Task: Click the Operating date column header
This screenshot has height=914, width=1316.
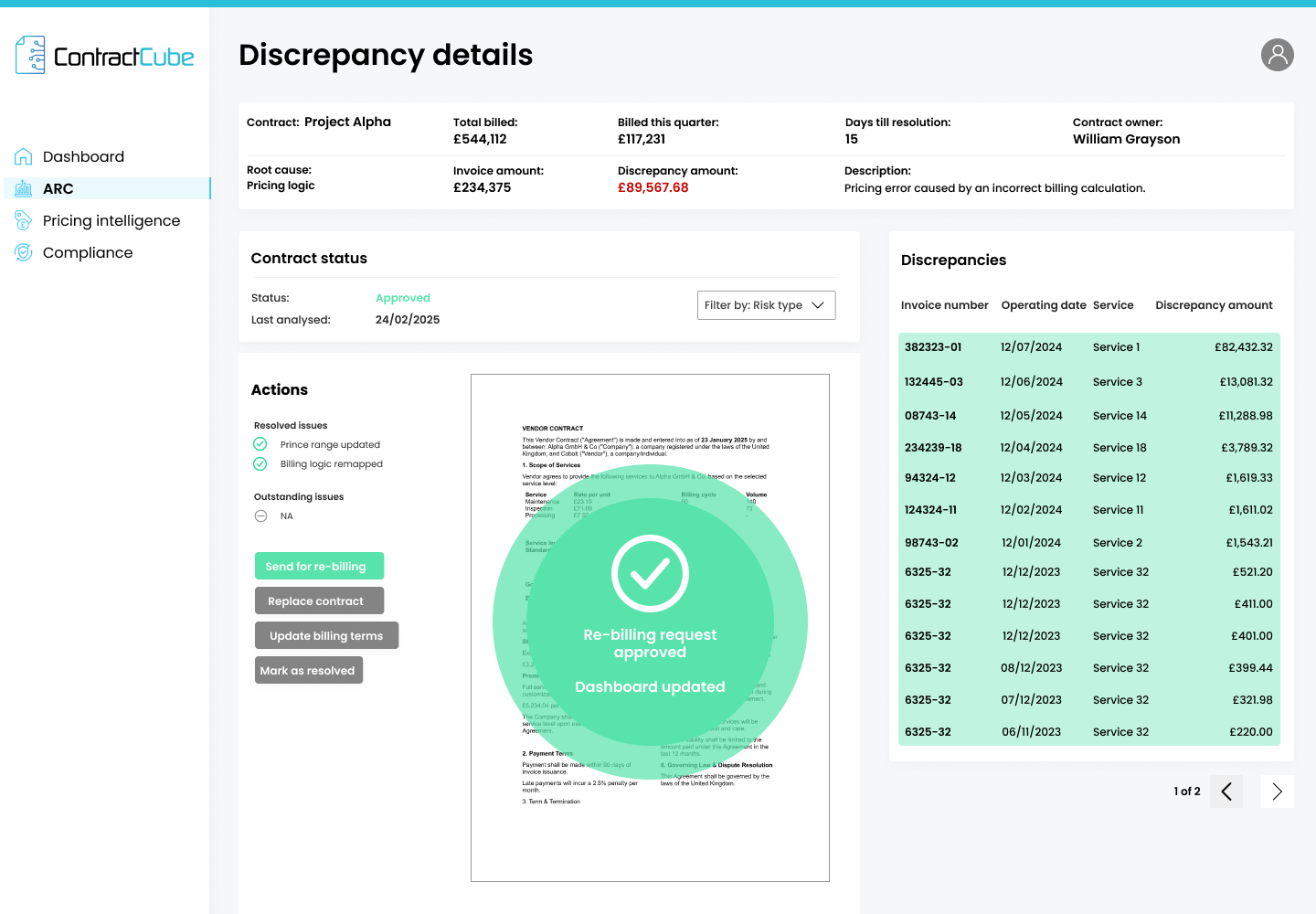Action: (x=1044, y=305)
